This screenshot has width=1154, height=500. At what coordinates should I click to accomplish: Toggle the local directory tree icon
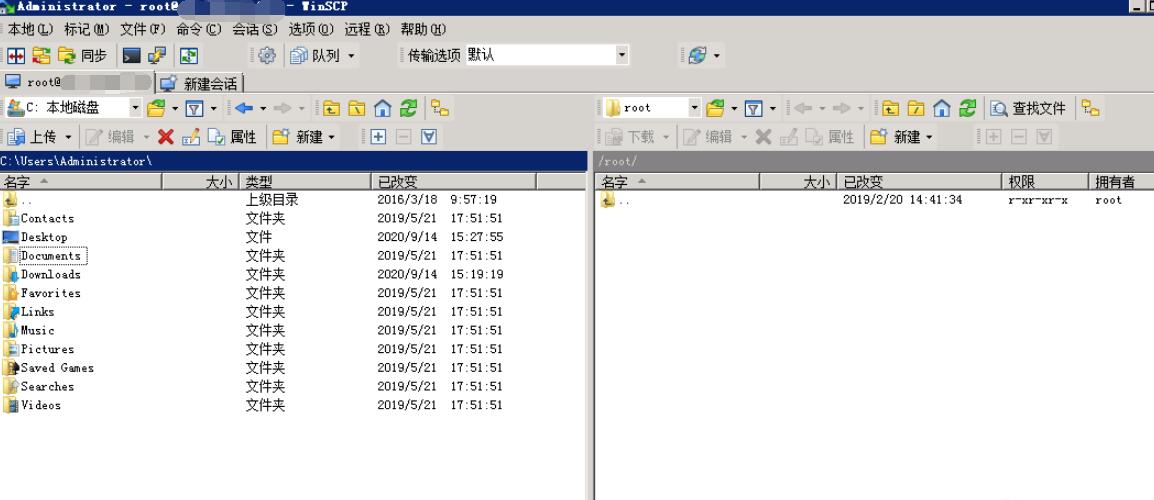tap(440, 108)
